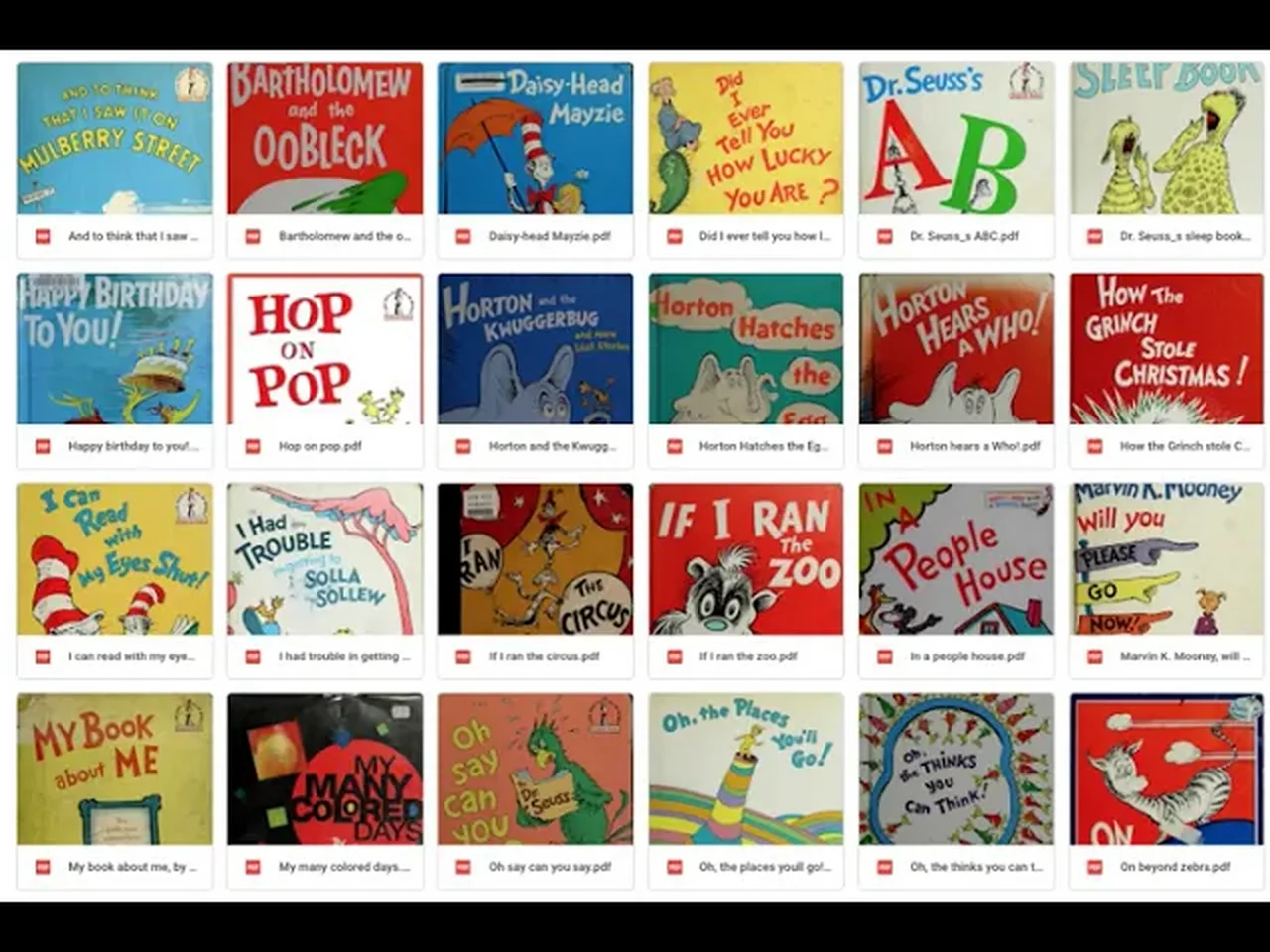Click PDF icon beside Horton hears a Who!.pdf
This screenshot has height=952, width=1270.
pyautogui.click(x=885, y=446)
